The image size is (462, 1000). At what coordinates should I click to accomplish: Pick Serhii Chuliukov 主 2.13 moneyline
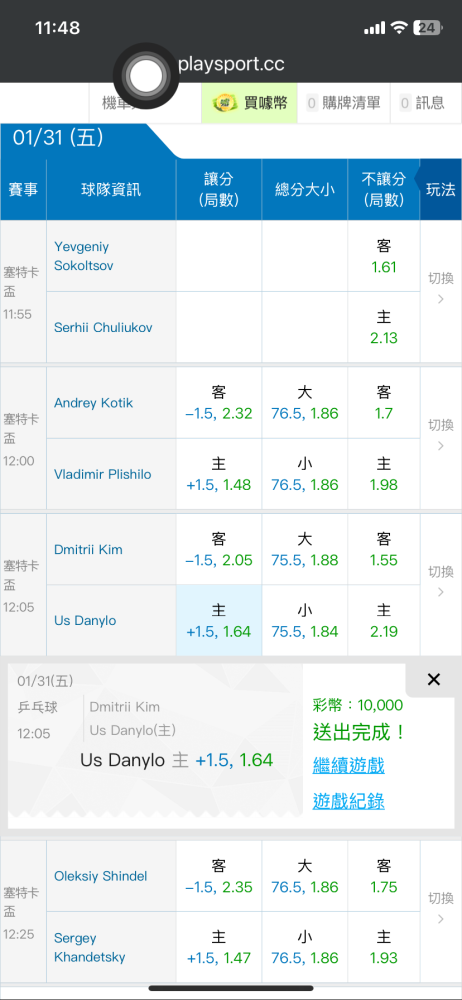coord(384,328)
